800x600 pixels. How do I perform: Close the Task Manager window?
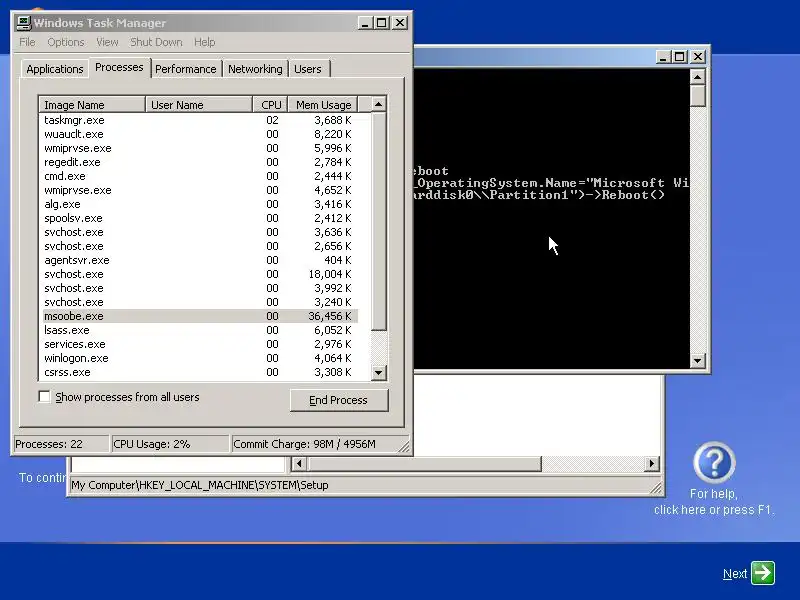(400, 23)
